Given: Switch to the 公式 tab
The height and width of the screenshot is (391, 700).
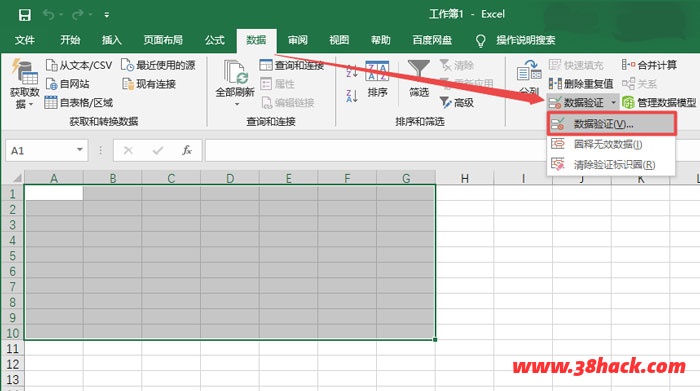Looking at the screenshot, I should [214, 40].
